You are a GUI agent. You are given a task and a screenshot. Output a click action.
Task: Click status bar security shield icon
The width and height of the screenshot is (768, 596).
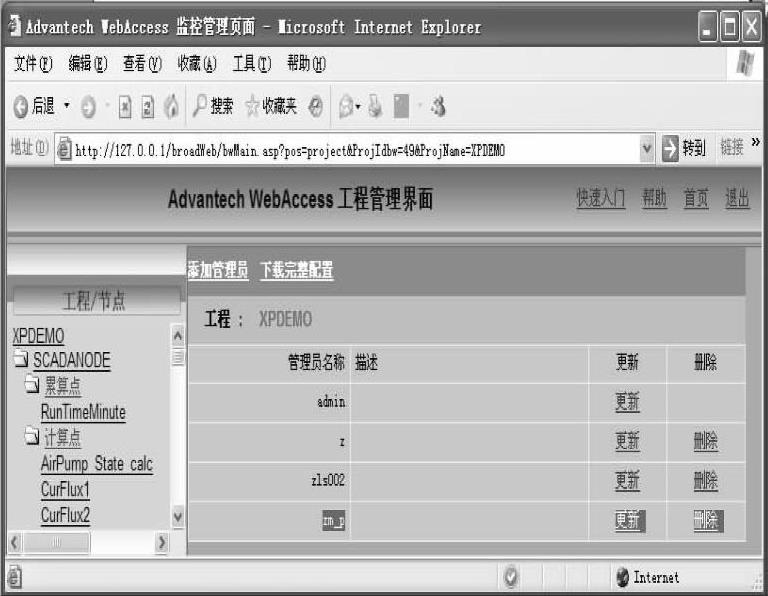(510, 576)
